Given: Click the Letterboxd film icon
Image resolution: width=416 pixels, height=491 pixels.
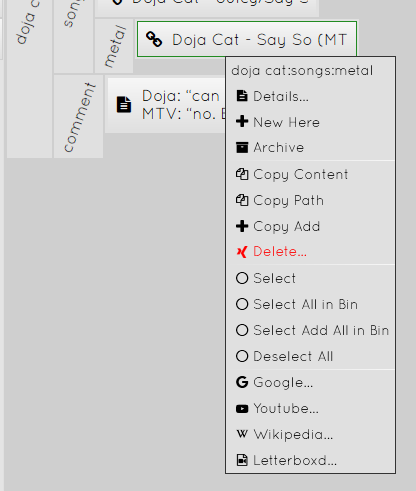Looking at the screenshot, I should [242, 460].
